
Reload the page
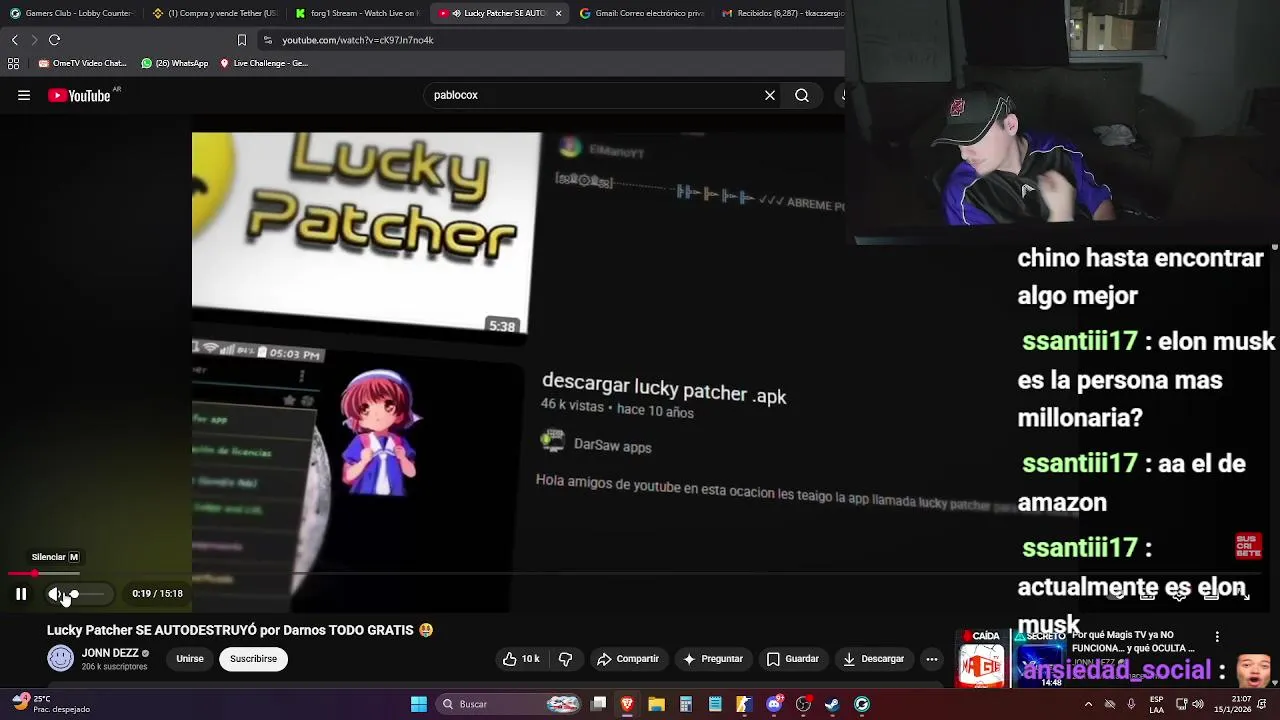pyautogui.click(x=54, y=40)
